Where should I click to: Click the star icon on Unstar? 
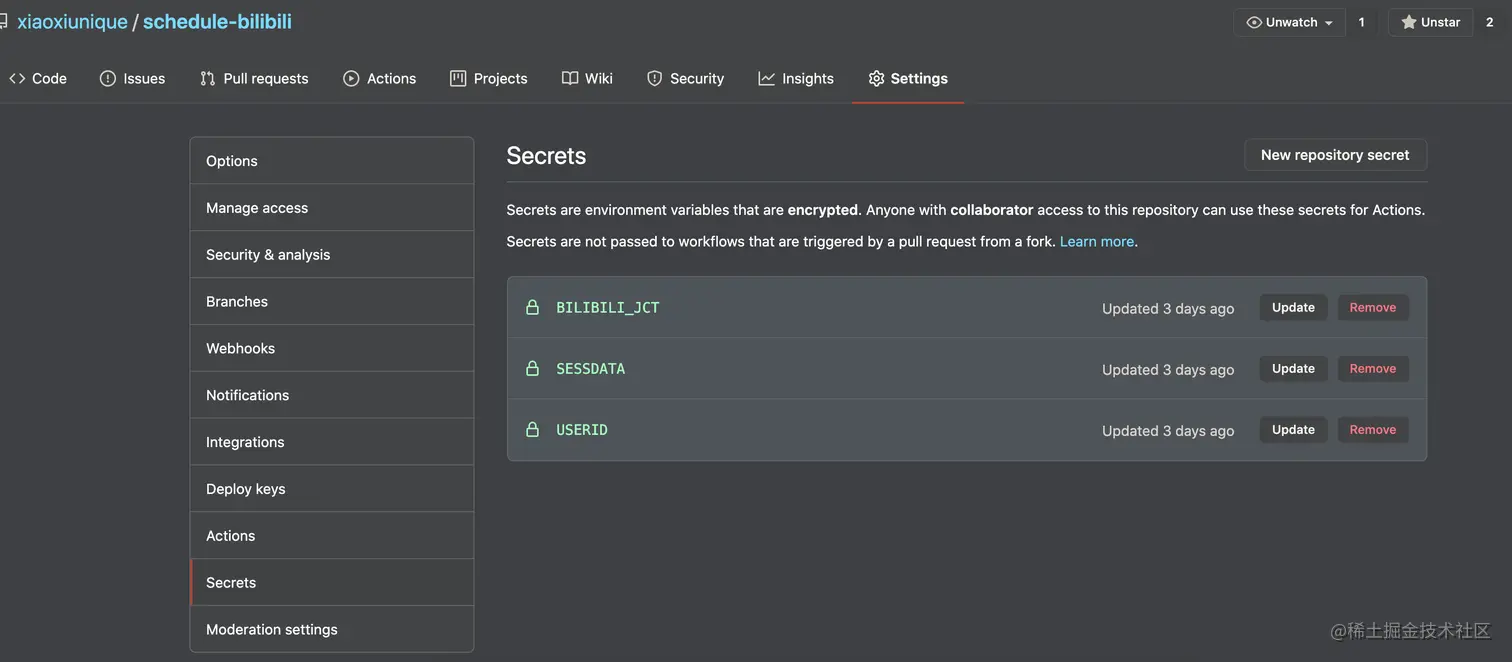1409,22
